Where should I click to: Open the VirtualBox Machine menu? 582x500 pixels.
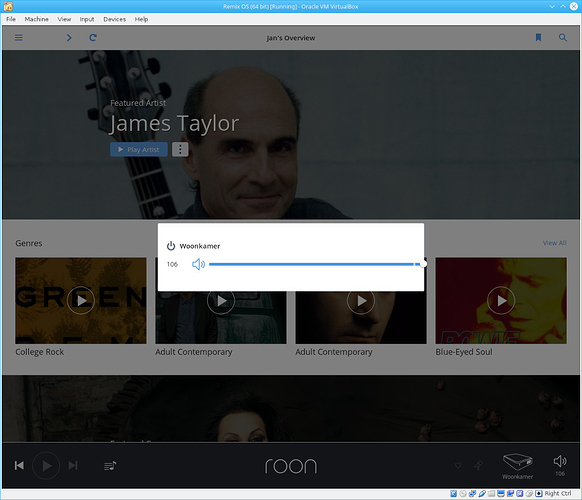36,19
